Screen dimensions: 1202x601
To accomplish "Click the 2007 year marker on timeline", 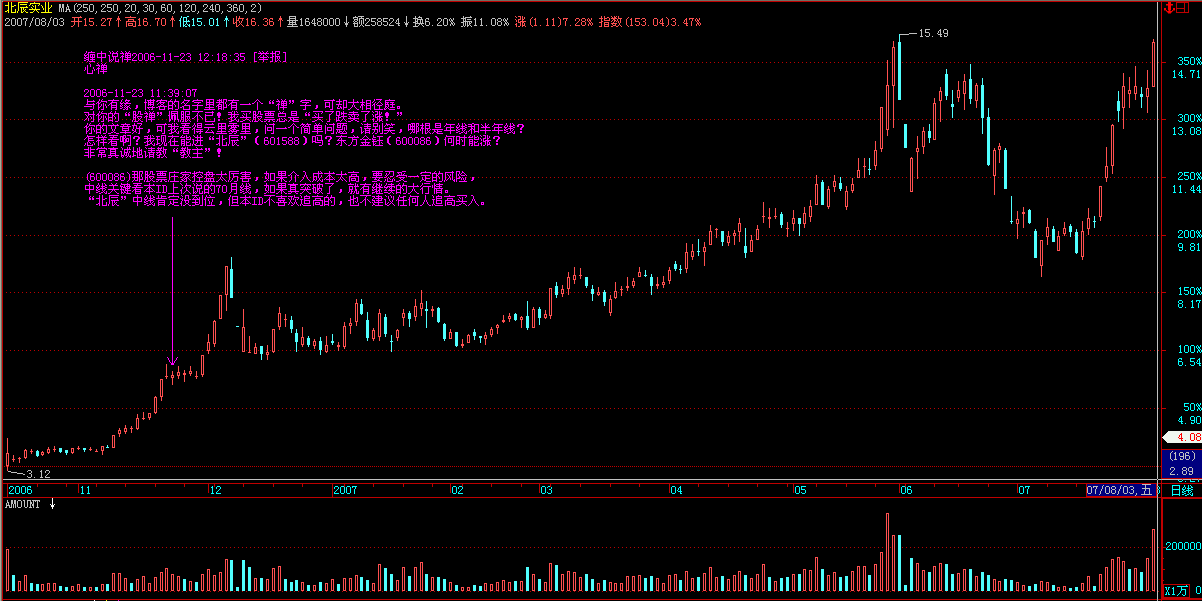I will pos(345,490).
